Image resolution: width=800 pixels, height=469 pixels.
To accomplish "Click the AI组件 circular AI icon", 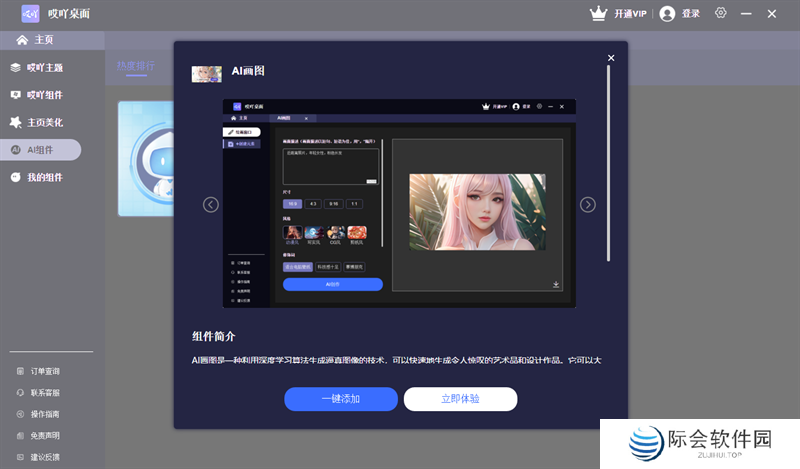I will [x=16, y=150].
